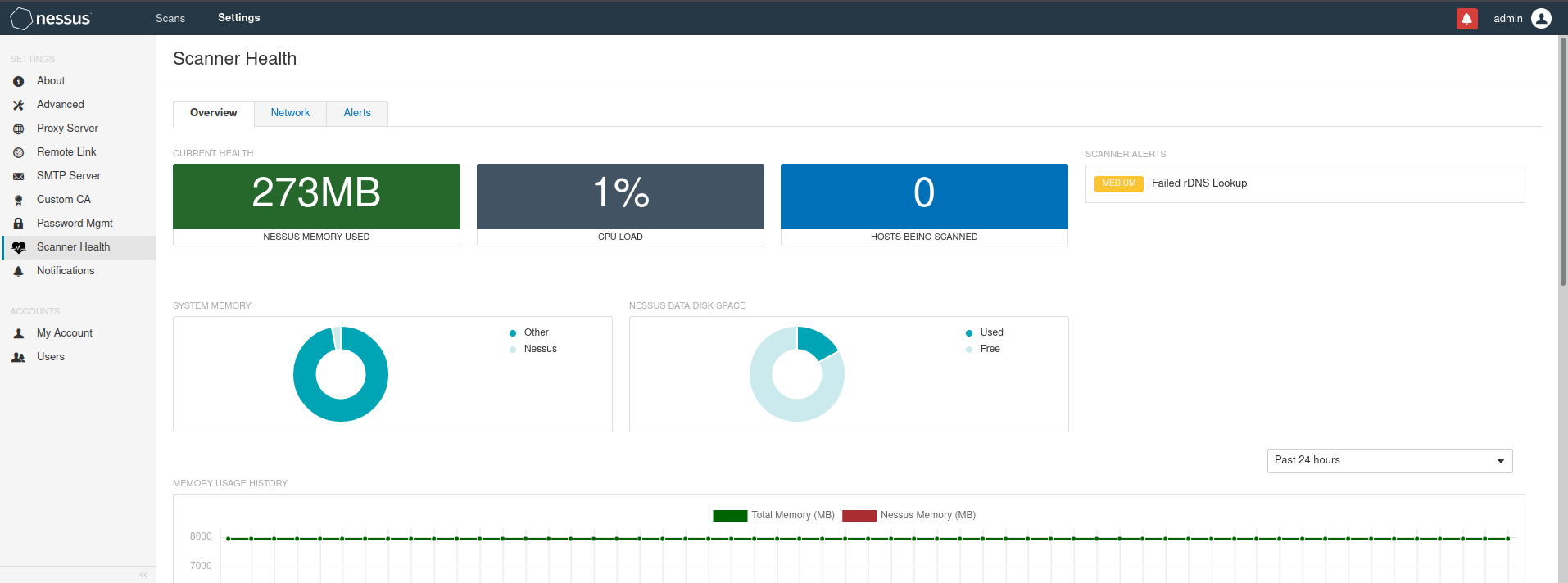Click the admin user avatar icon
The image size is (1568, 583).
[1541, 18]
